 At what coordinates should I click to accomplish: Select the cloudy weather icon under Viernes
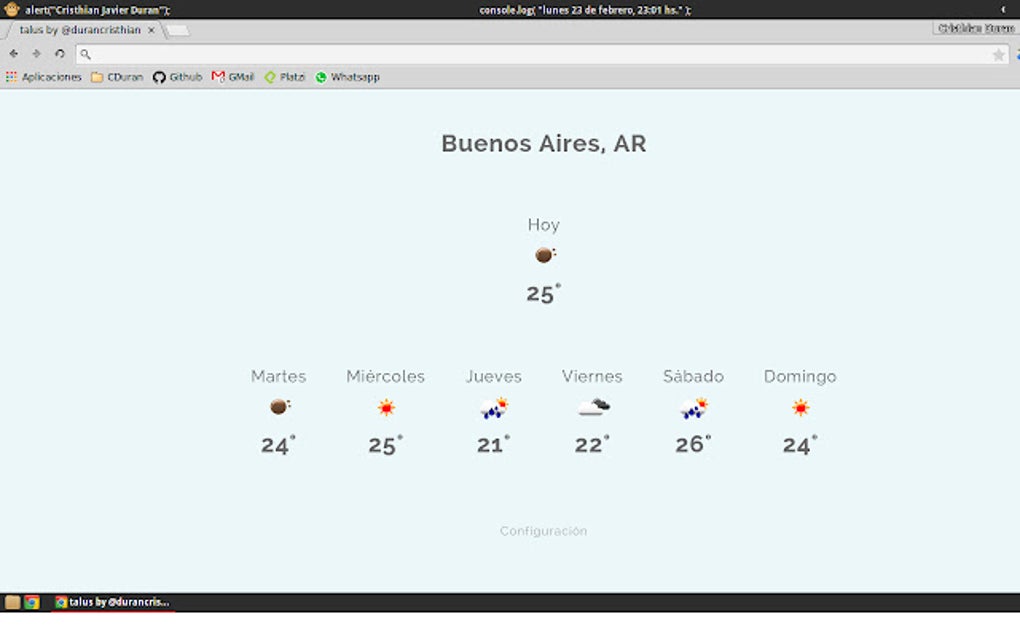592,407
